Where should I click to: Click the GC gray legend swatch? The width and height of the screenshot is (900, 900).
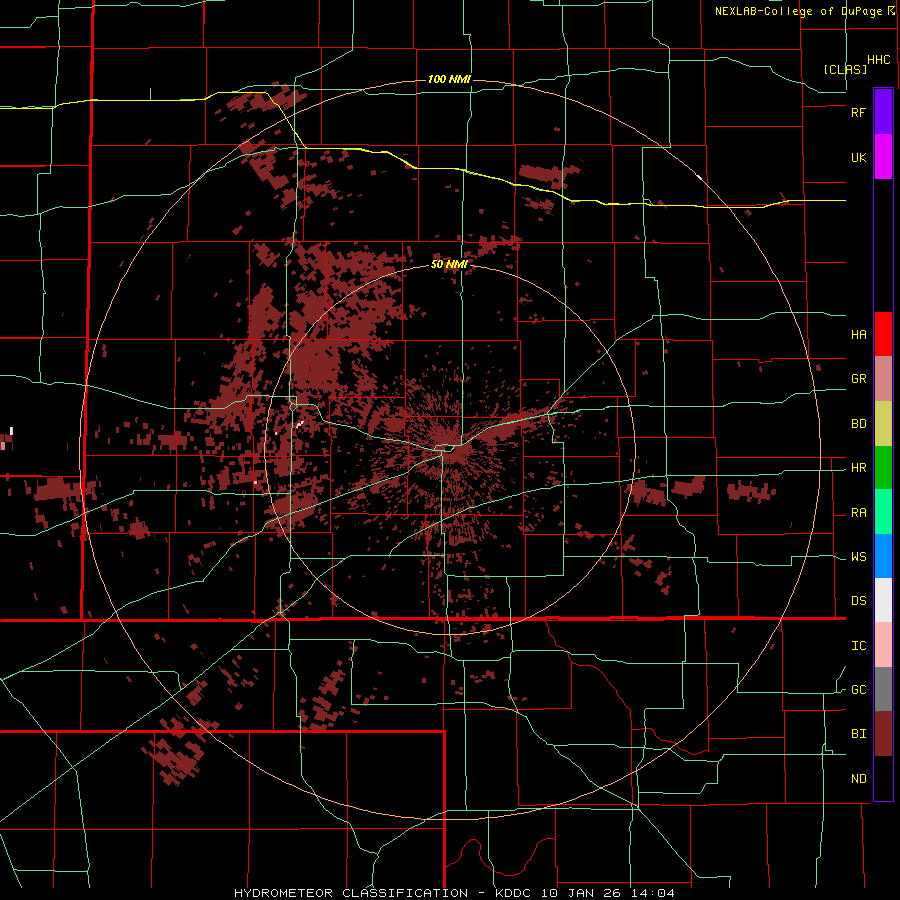(883, 689)
